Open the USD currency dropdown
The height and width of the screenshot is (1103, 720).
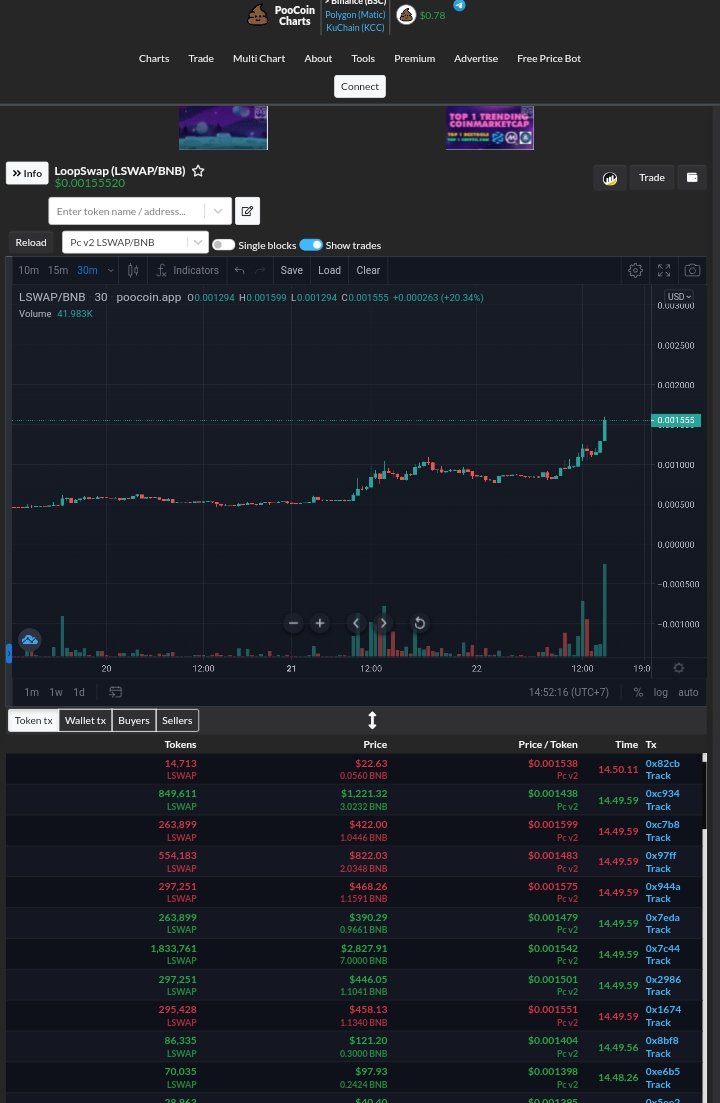679,297
